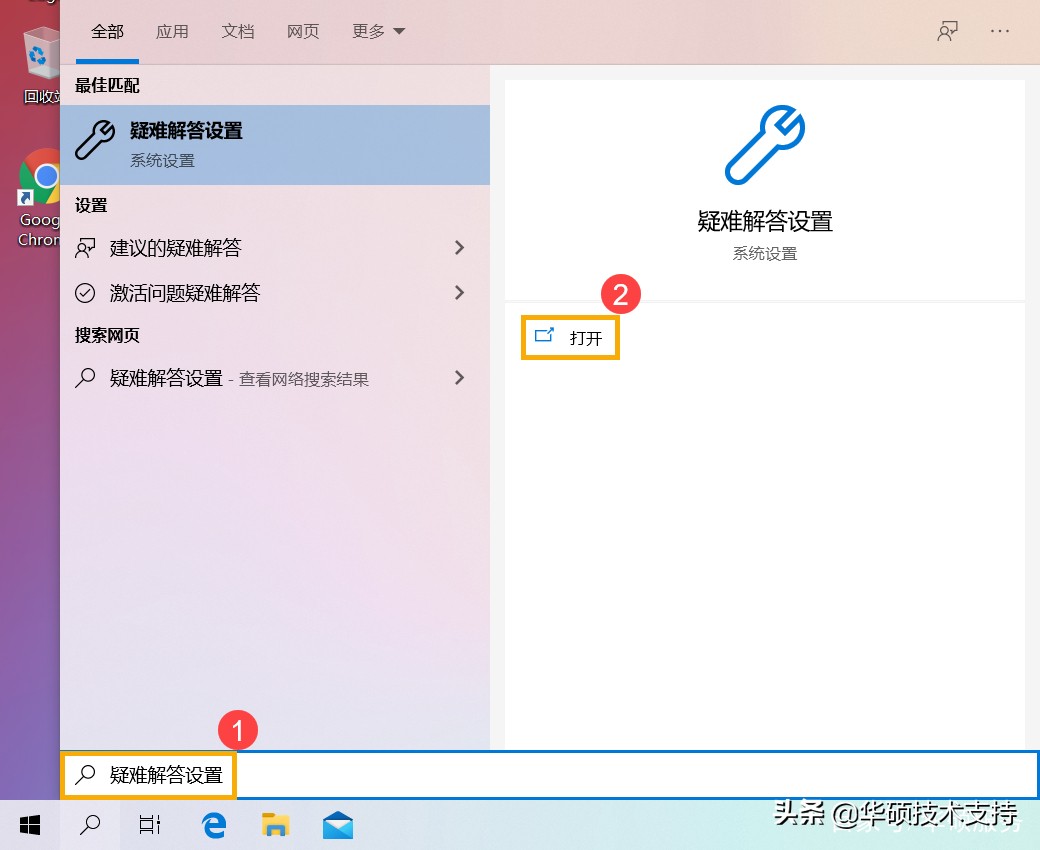Viewport: 1040px width, 850px height.
Task: Click the sign-in person icon at top right
Action: click(x=946, y=31)
